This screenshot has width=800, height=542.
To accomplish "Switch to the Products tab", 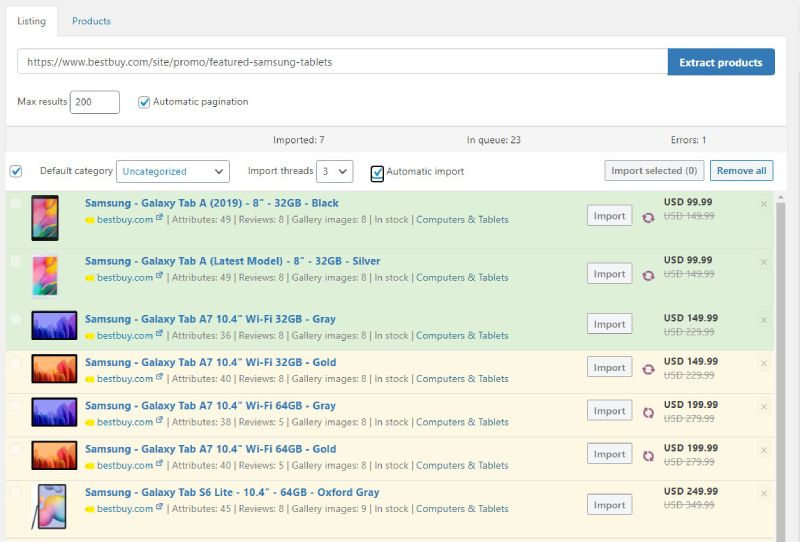I will 91,21.
